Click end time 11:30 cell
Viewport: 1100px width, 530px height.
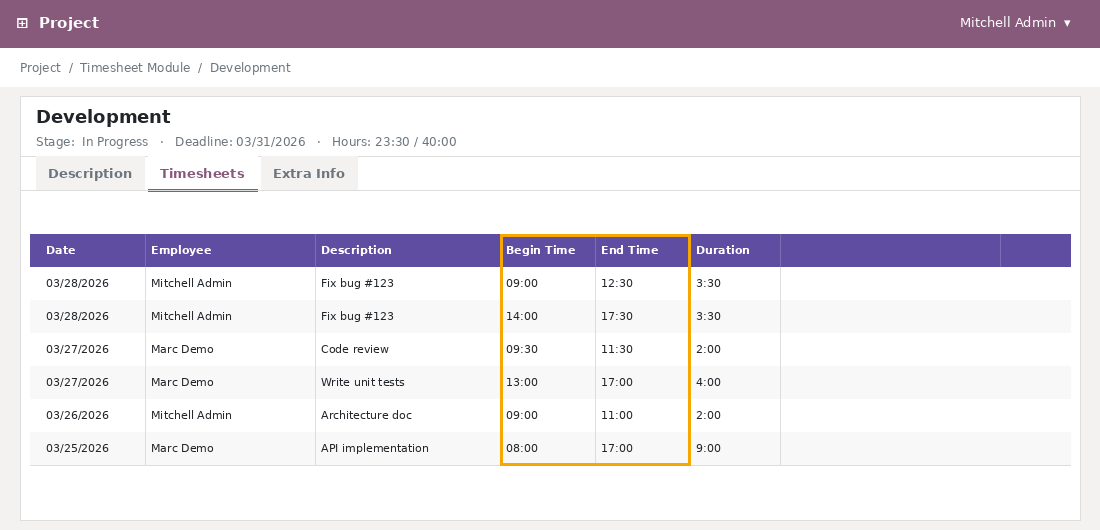click(642, 349)
